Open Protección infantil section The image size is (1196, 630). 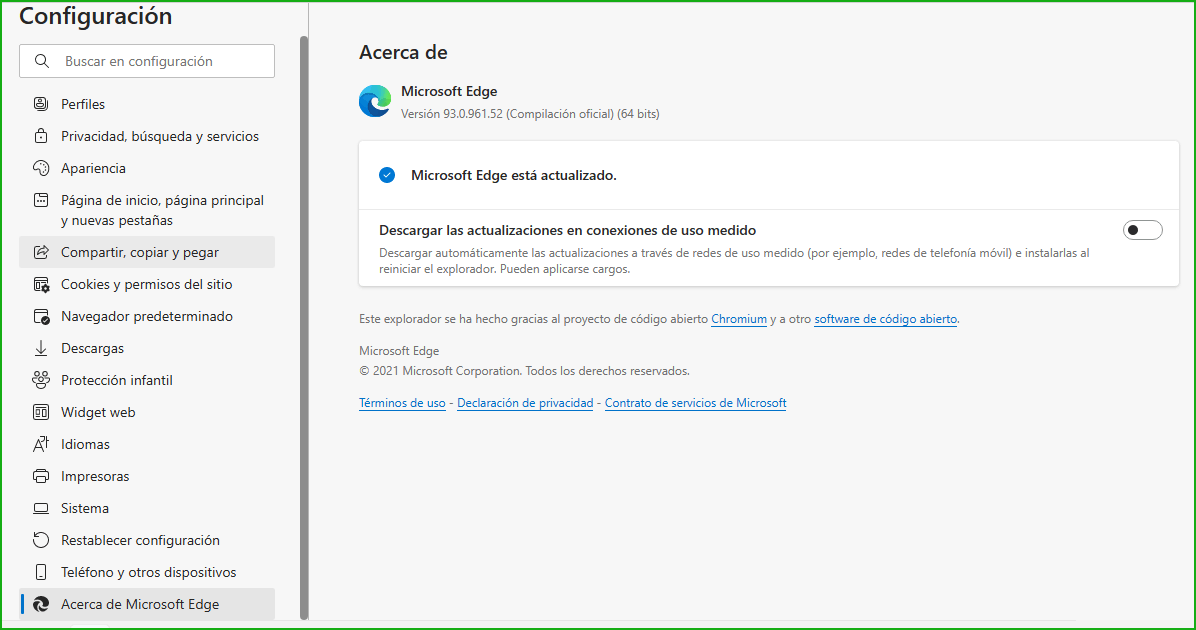[x=146, y=380]
